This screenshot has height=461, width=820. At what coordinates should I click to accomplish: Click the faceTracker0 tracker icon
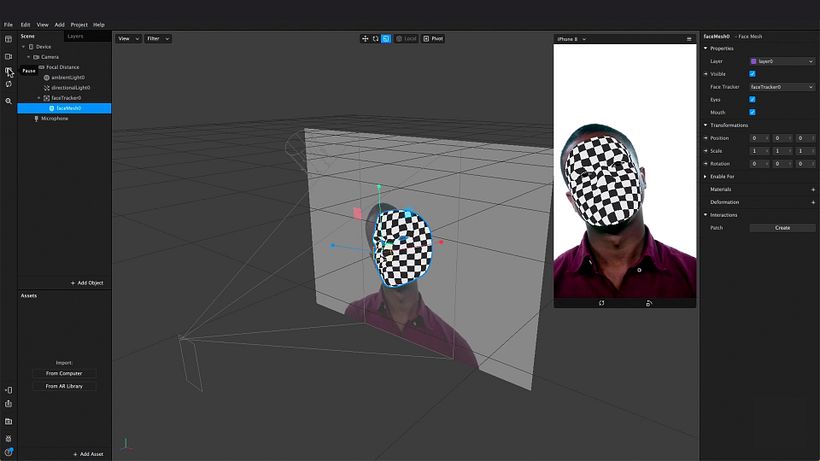coord(47,98)
